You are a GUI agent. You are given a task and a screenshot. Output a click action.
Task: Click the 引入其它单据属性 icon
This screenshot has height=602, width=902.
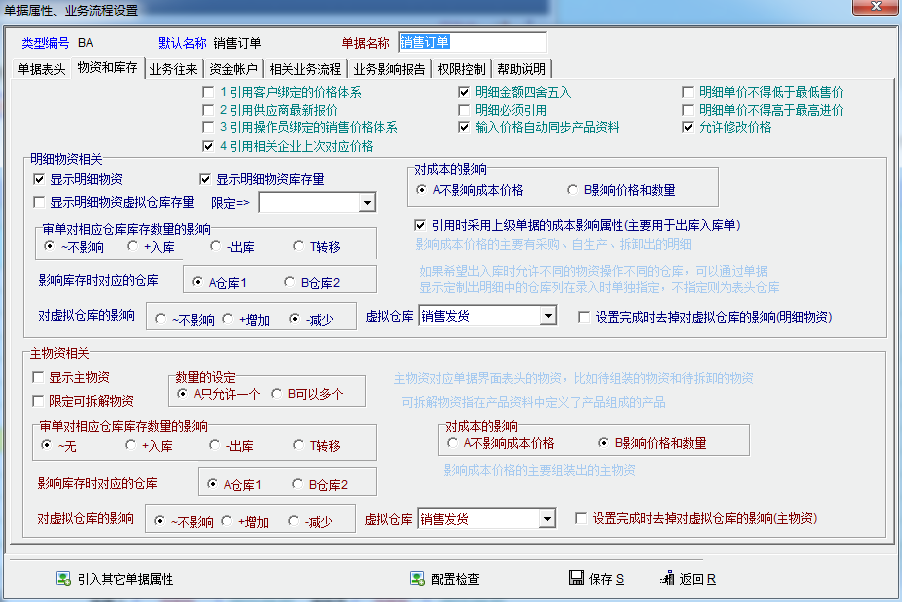(63, 579)
